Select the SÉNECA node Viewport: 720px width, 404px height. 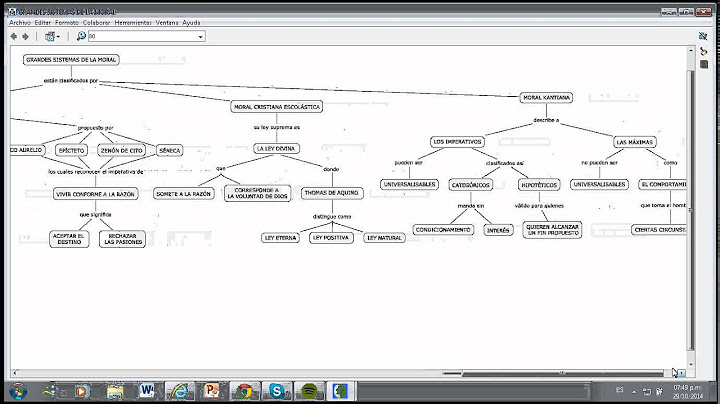click(x=169, y=150)
